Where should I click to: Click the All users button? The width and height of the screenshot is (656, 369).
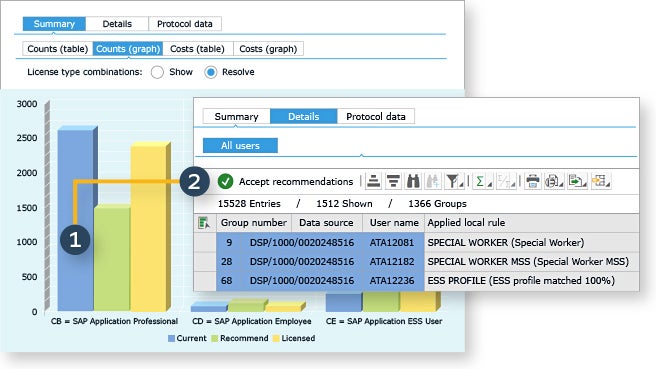point(240,146)
